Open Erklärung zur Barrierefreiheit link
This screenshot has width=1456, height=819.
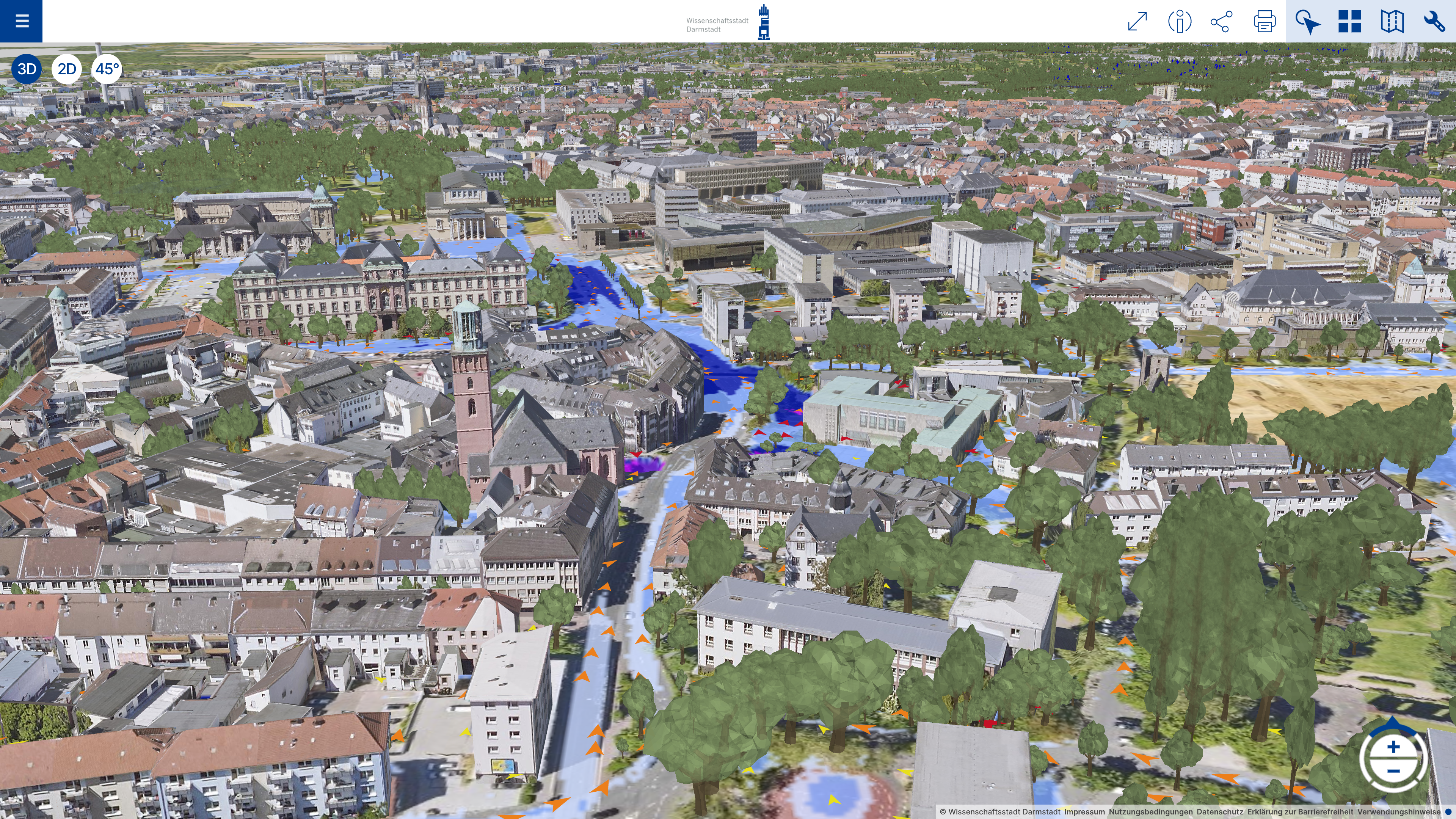click(1300, 812)
